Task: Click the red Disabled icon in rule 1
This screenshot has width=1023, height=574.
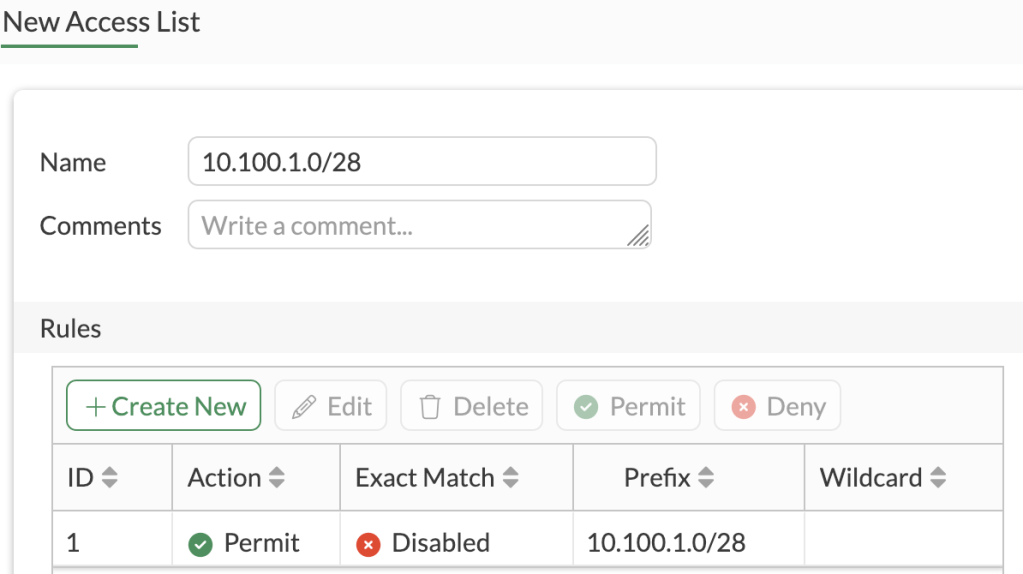Action: [x=368, y=544]
